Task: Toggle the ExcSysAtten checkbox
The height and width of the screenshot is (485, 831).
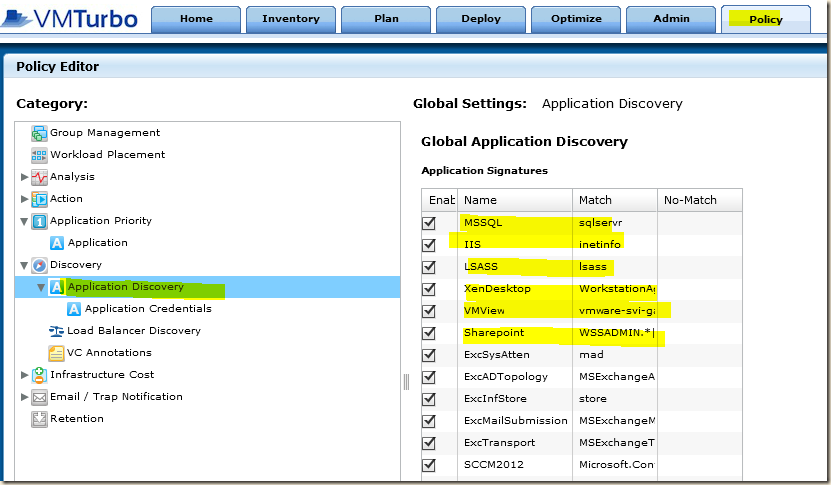Action: [429, 355]
